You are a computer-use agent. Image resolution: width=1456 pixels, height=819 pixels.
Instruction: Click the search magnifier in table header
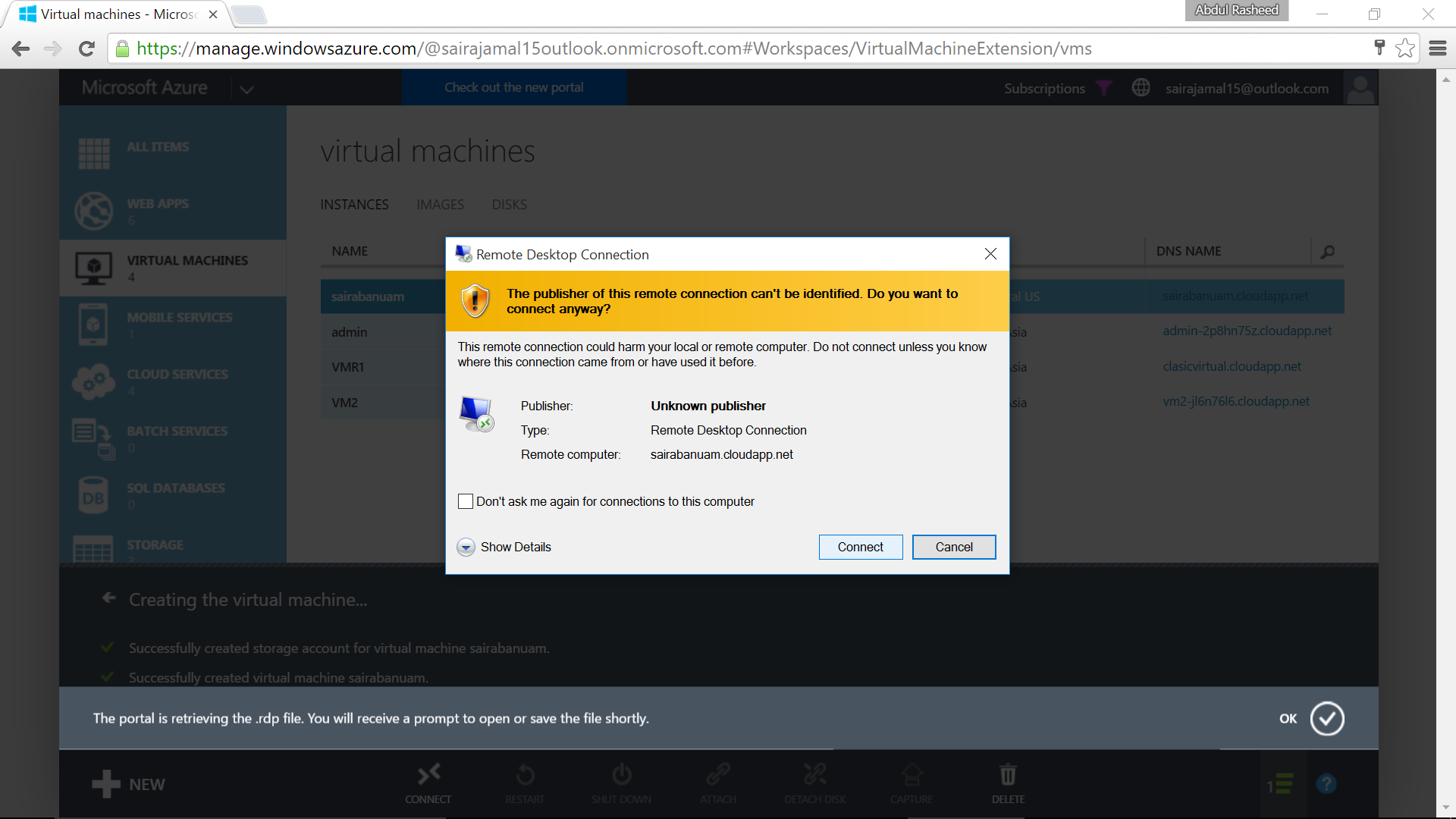(x=1328, y=251)
